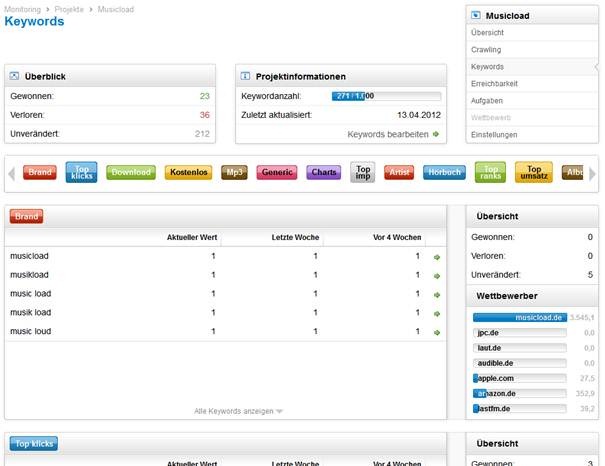Sort by Aktueller Wert in Brand table
The width and height of the screenshot is (605, 466).
click(192, 237)
